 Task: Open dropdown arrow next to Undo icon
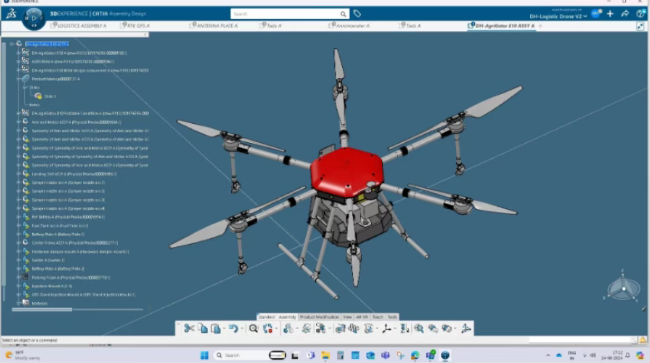(x=242, y=329)
